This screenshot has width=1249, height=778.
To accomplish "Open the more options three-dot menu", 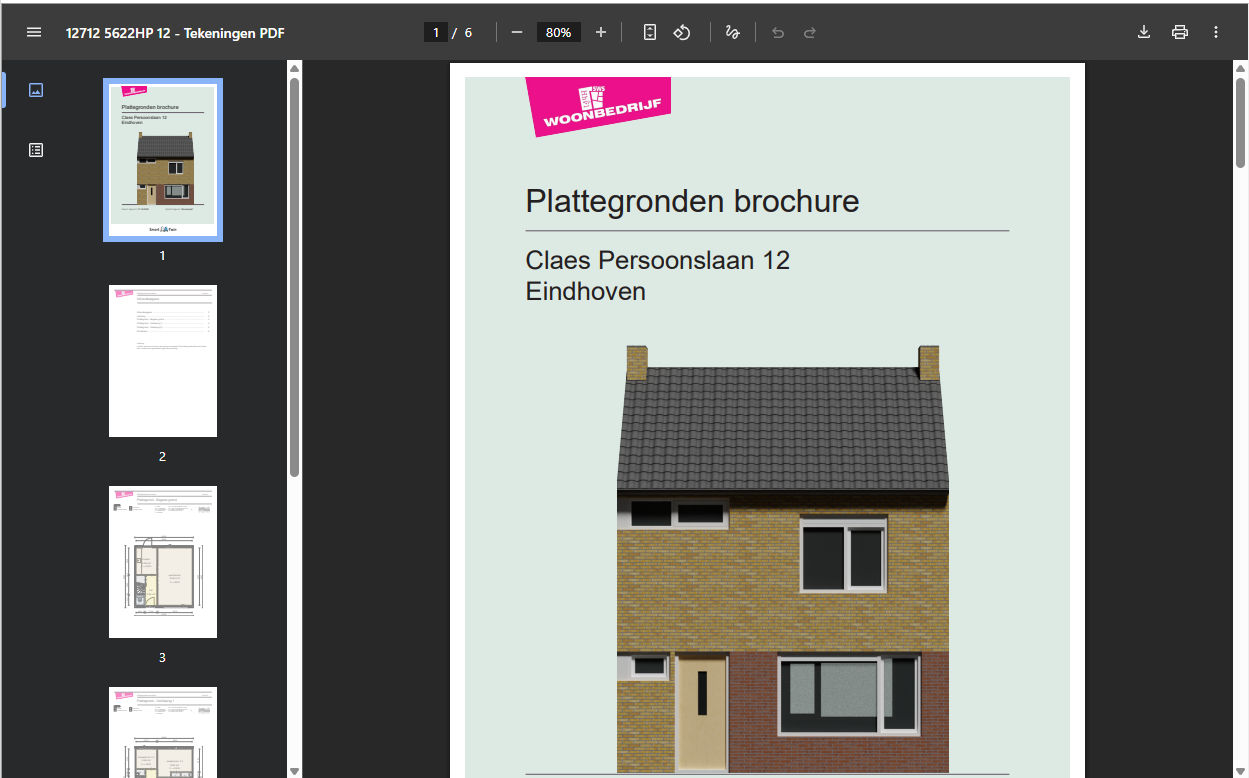I will pyautogui.click(x=1215, y=31).
